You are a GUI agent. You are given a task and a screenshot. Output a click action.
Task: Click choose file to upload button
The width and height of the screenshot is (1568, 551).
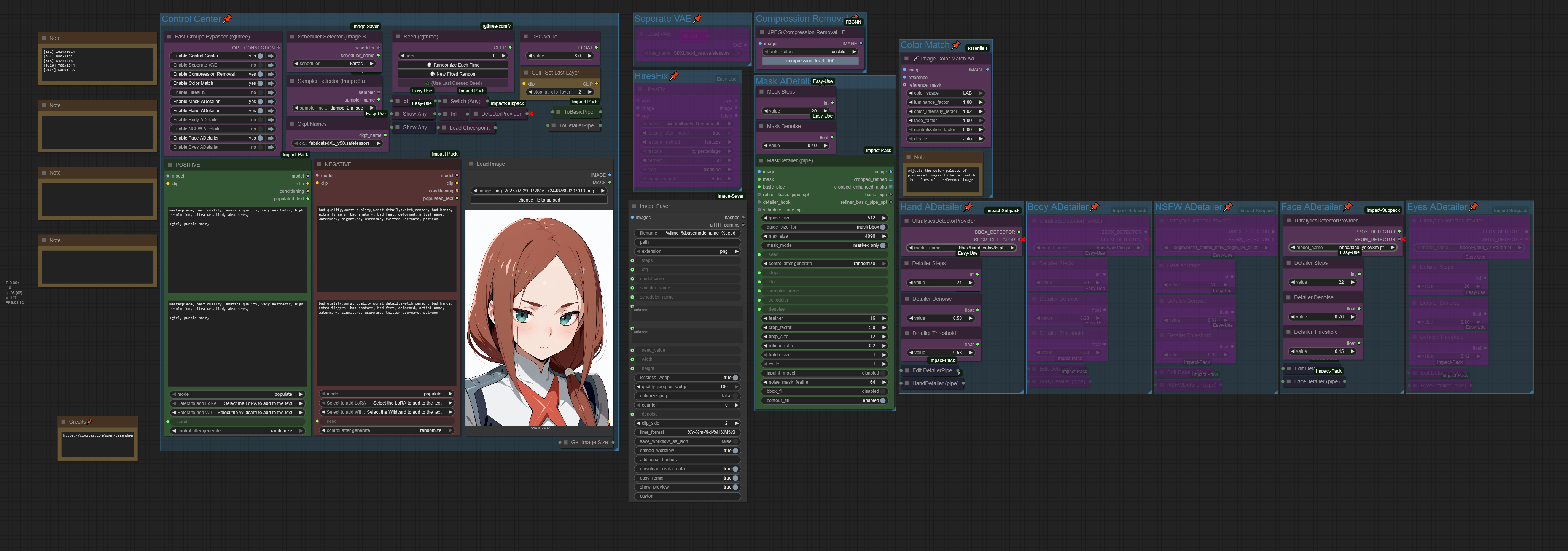point(539,200)
